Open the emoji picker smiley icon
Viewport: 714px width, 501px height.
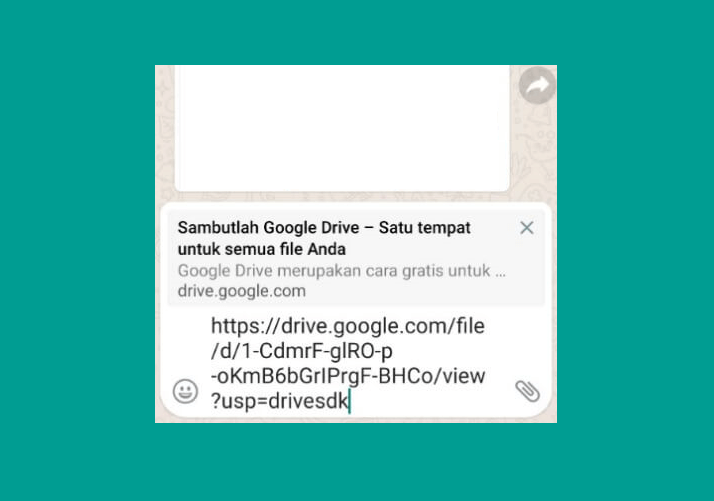point(185,391)
